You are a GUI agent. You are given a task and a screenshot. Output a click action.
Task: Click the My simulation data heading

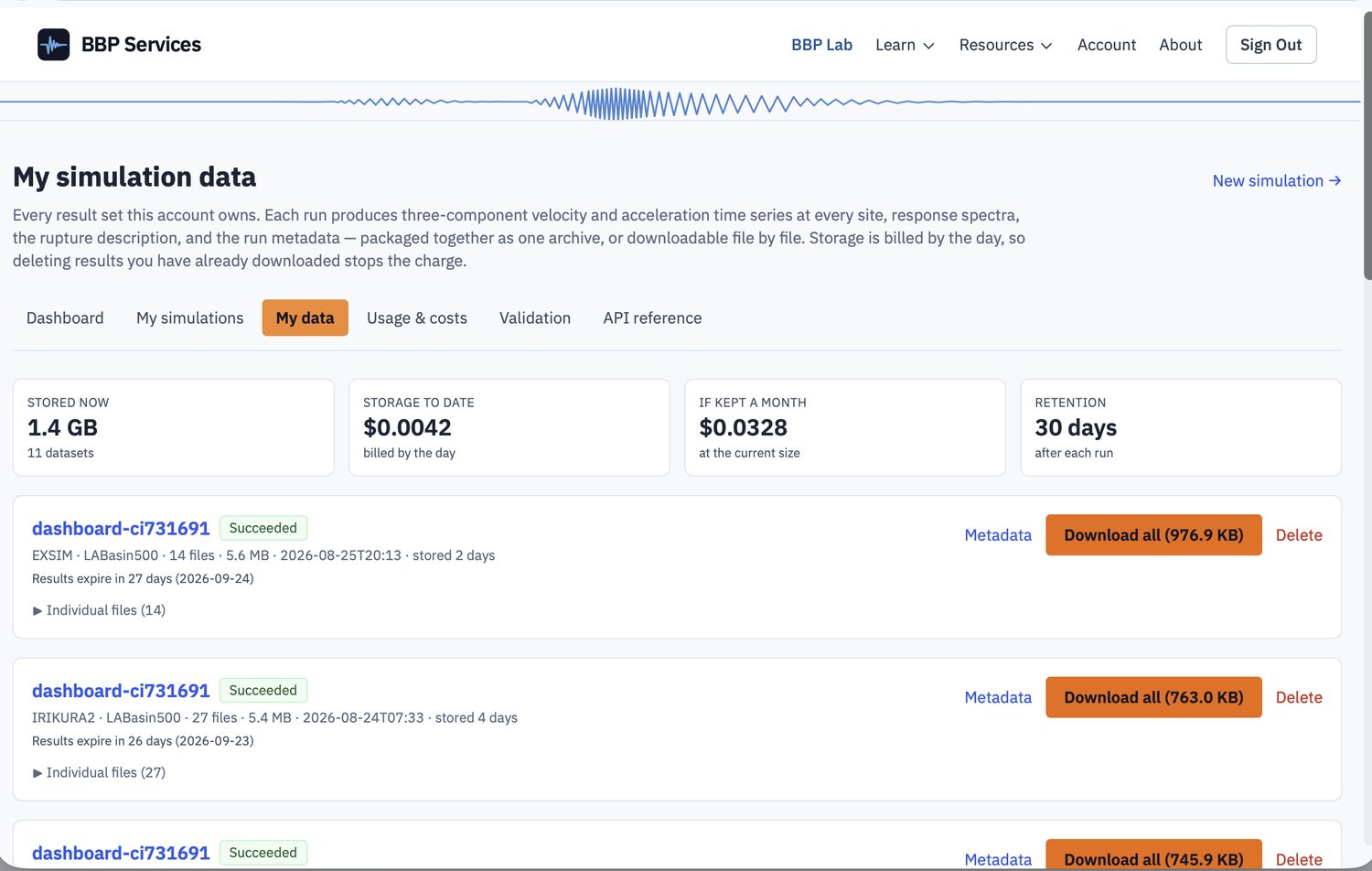134,177
